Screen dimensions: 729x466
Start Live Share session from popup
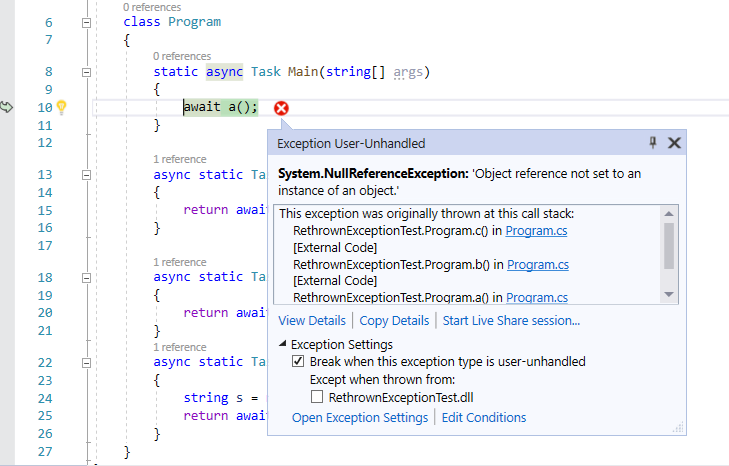tap(511, 320)
